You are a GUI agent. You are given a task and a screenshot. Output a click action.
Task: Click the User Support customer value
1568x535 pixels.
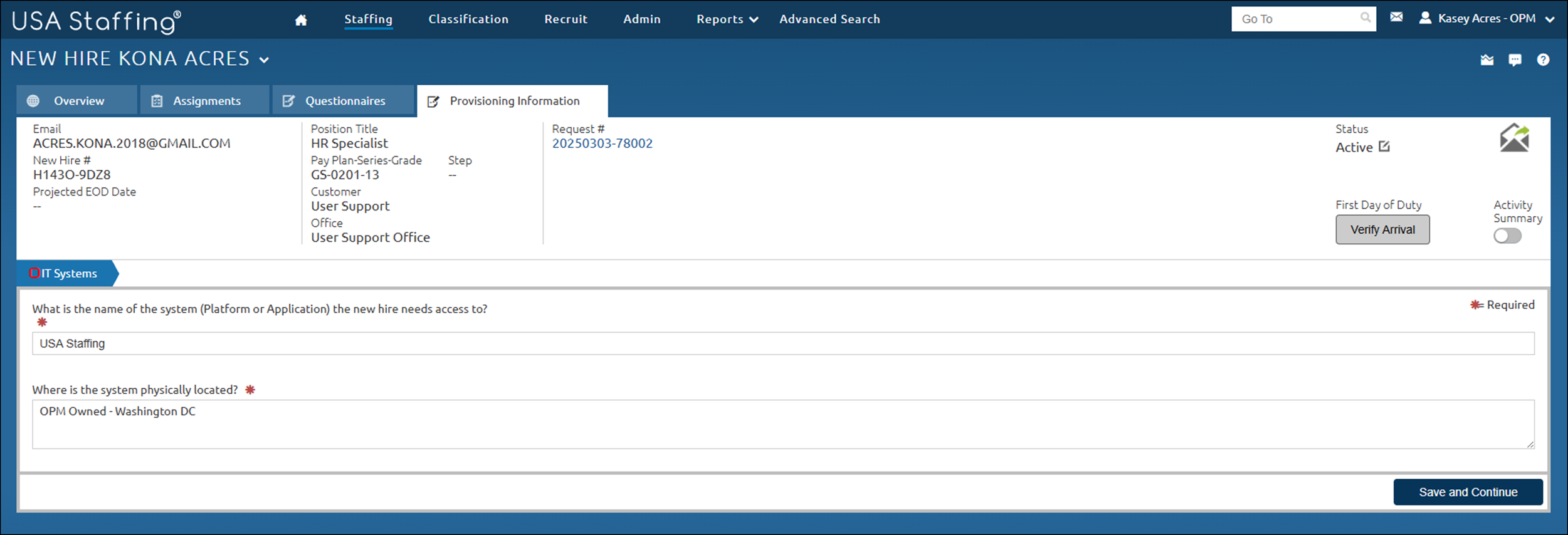tap(350, 206)
